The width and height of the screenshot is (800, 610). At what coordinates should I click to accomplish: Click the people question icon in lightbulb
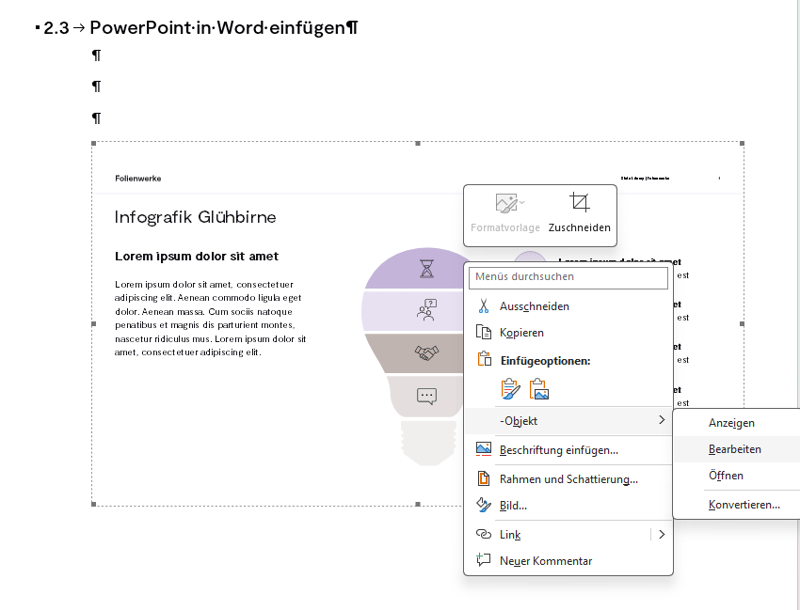pyautogui.click(x=427, y=310)
